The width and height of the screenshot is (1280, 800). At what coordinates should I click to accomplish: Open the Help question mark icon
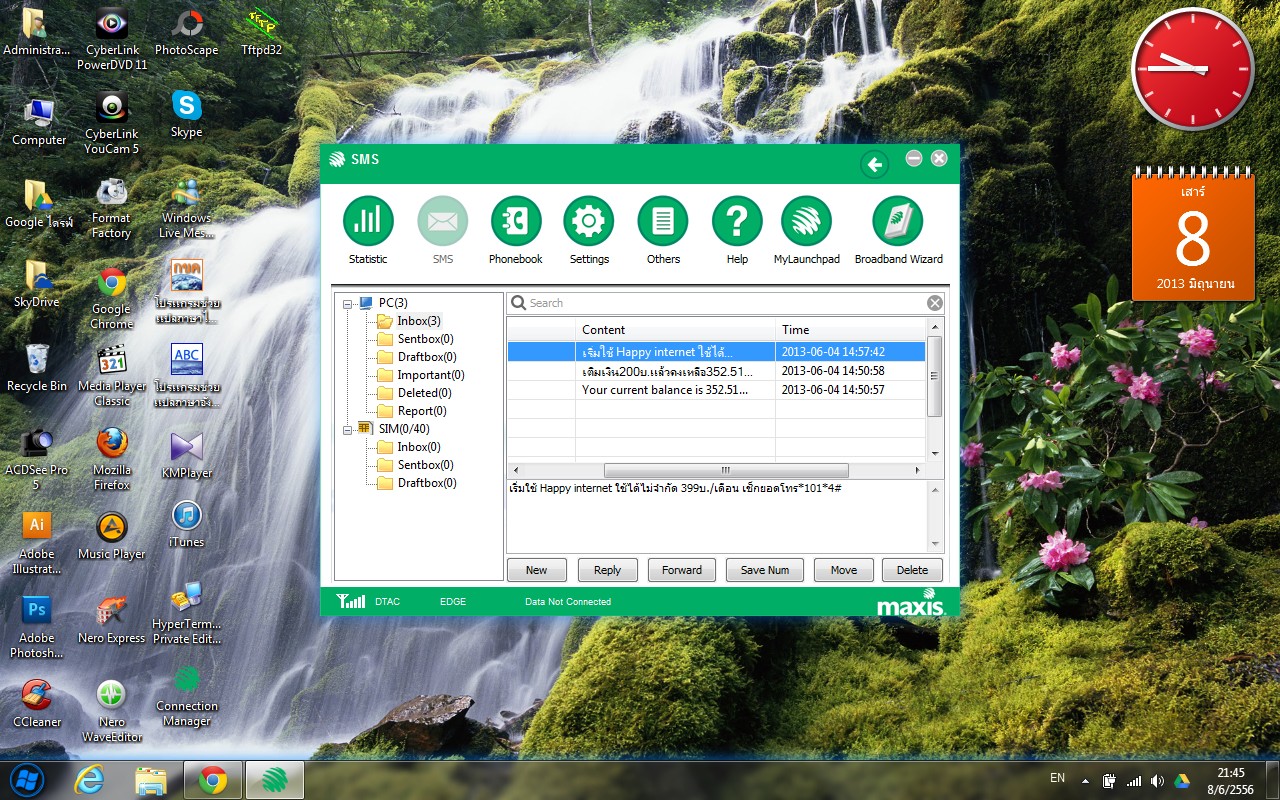(x=737, y=221)
